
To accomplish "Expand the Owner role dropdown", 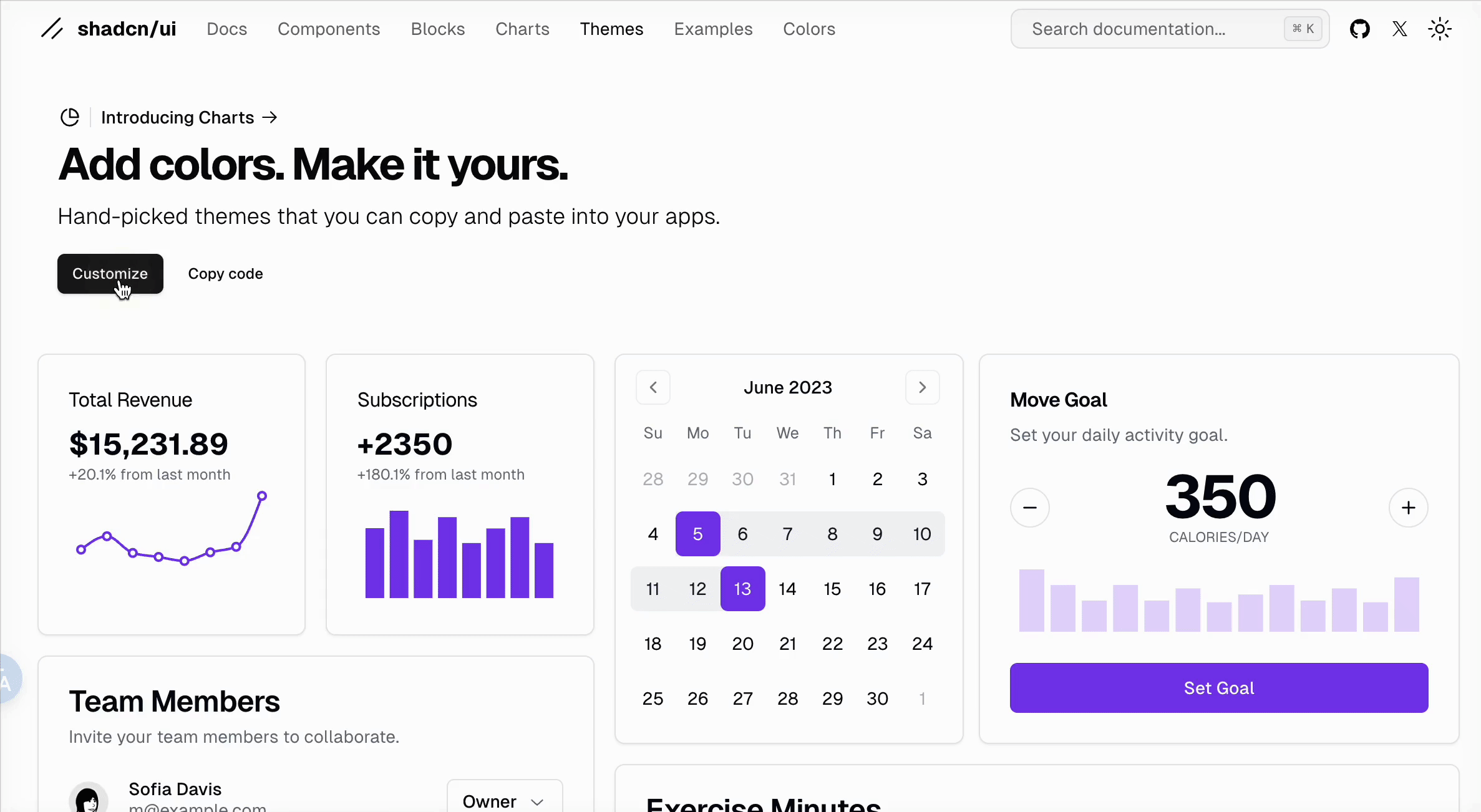I will pos(504,801).
